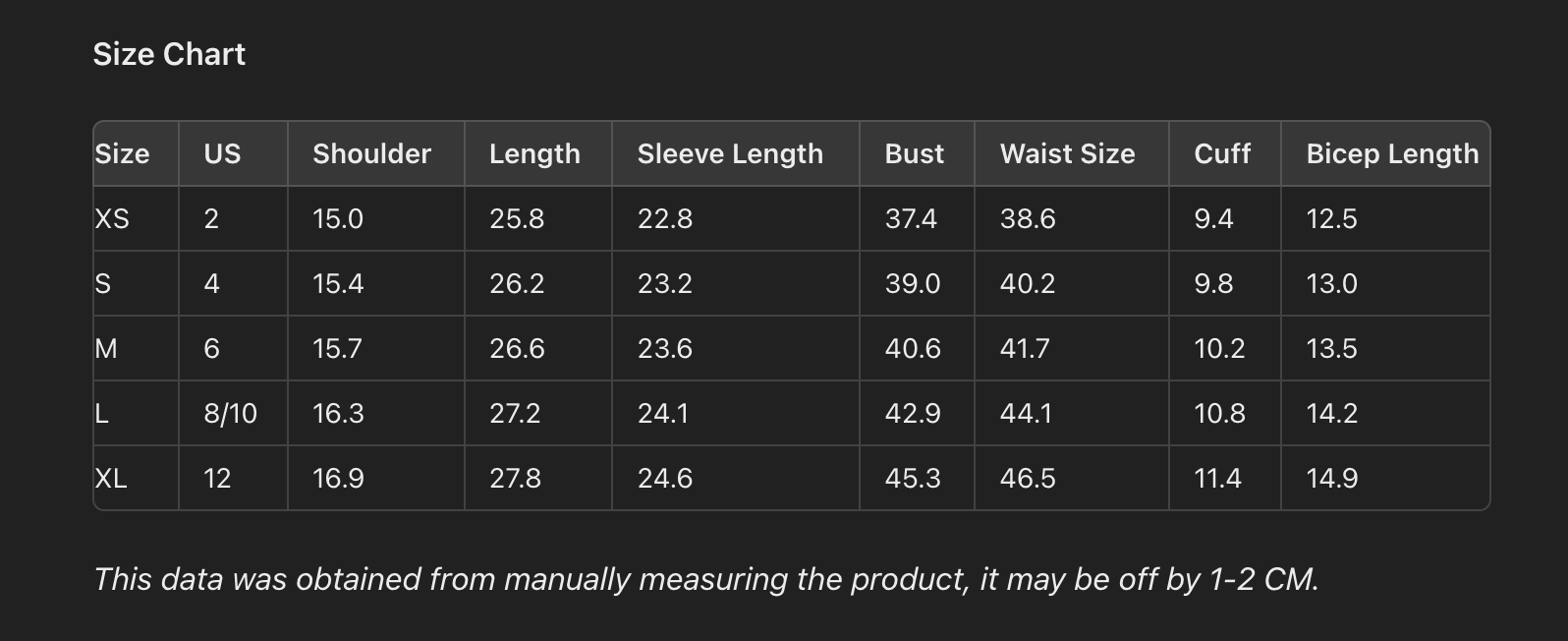Click the Waist Size column header
The width and height of the screenshot is (1568, 641).
(x=1067, y=153)
